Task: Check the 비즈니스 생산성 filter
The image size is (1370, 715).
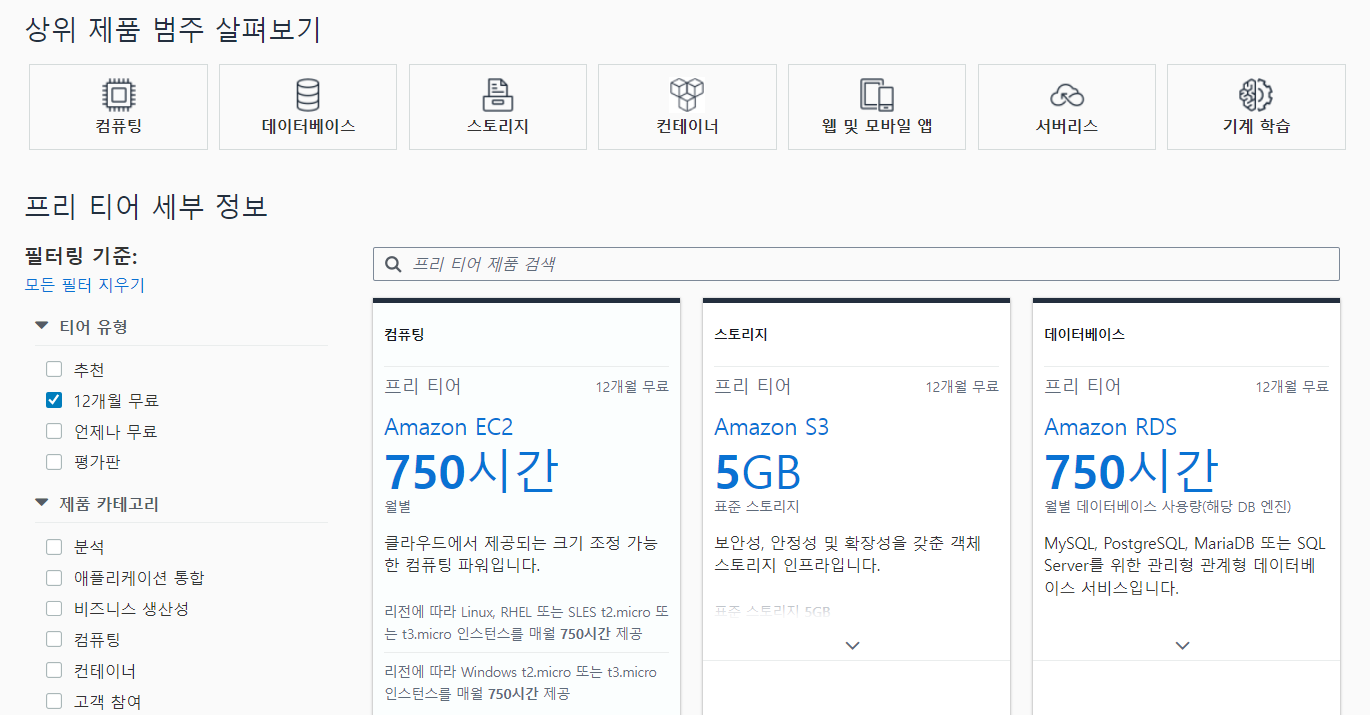Action: [54, 609]
